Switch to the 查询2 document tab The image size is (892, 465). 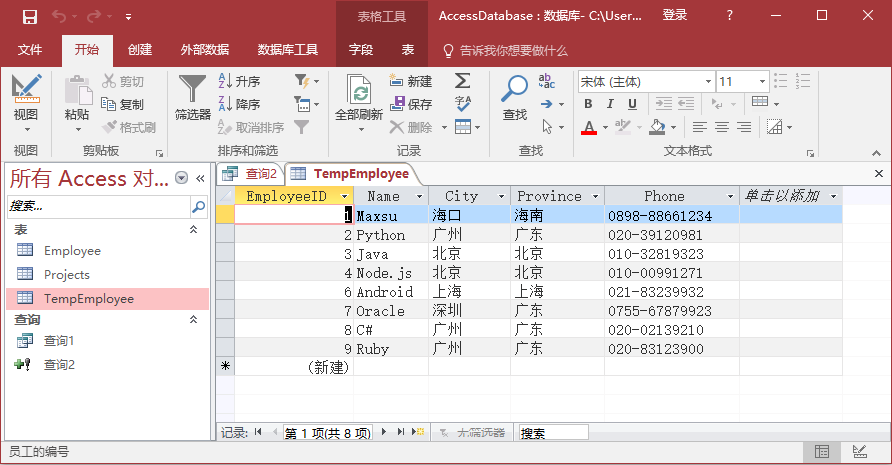(x=251, y=173)
